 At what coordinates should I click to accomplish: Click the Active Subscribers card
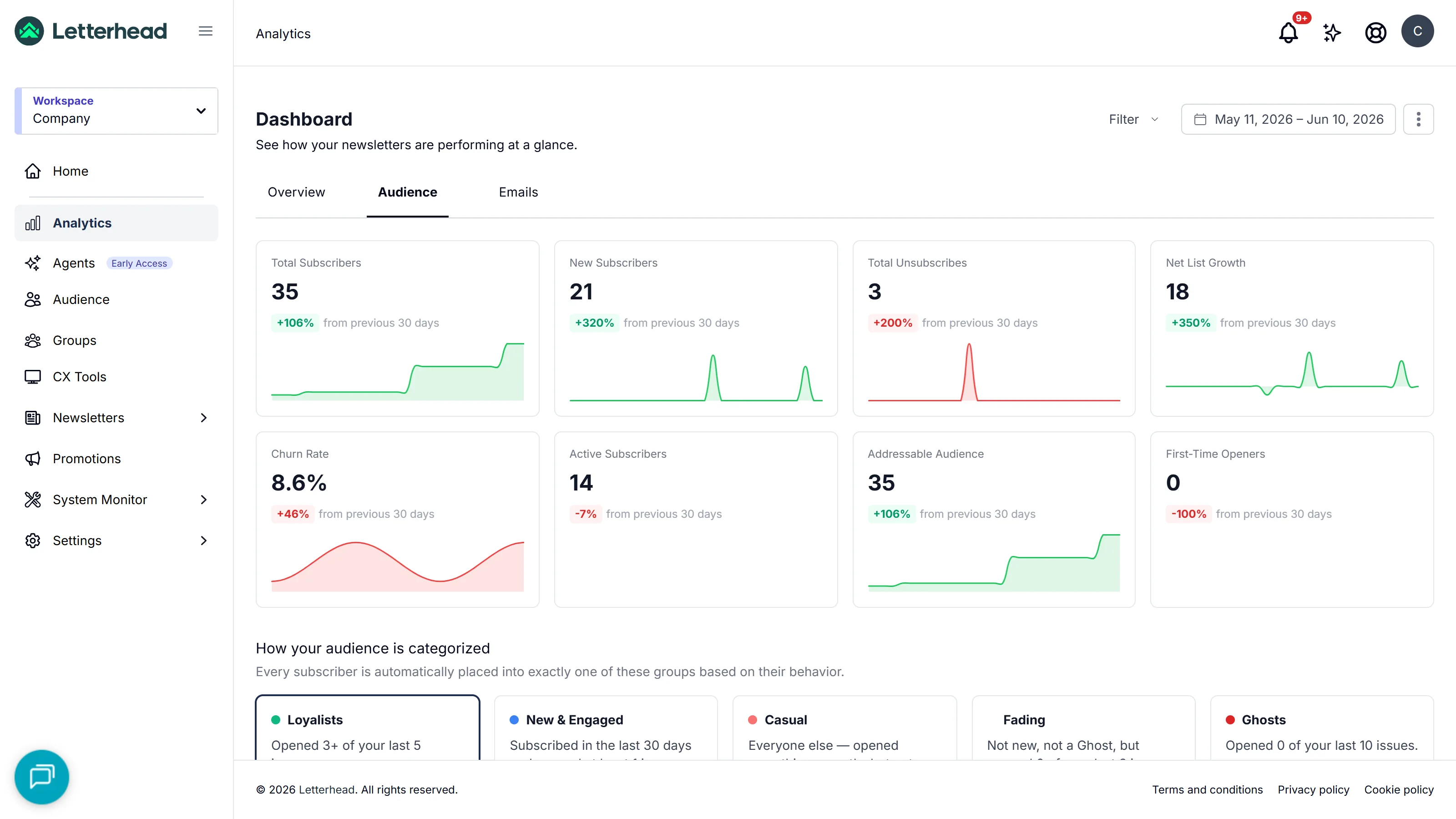[x=696, y=520]
